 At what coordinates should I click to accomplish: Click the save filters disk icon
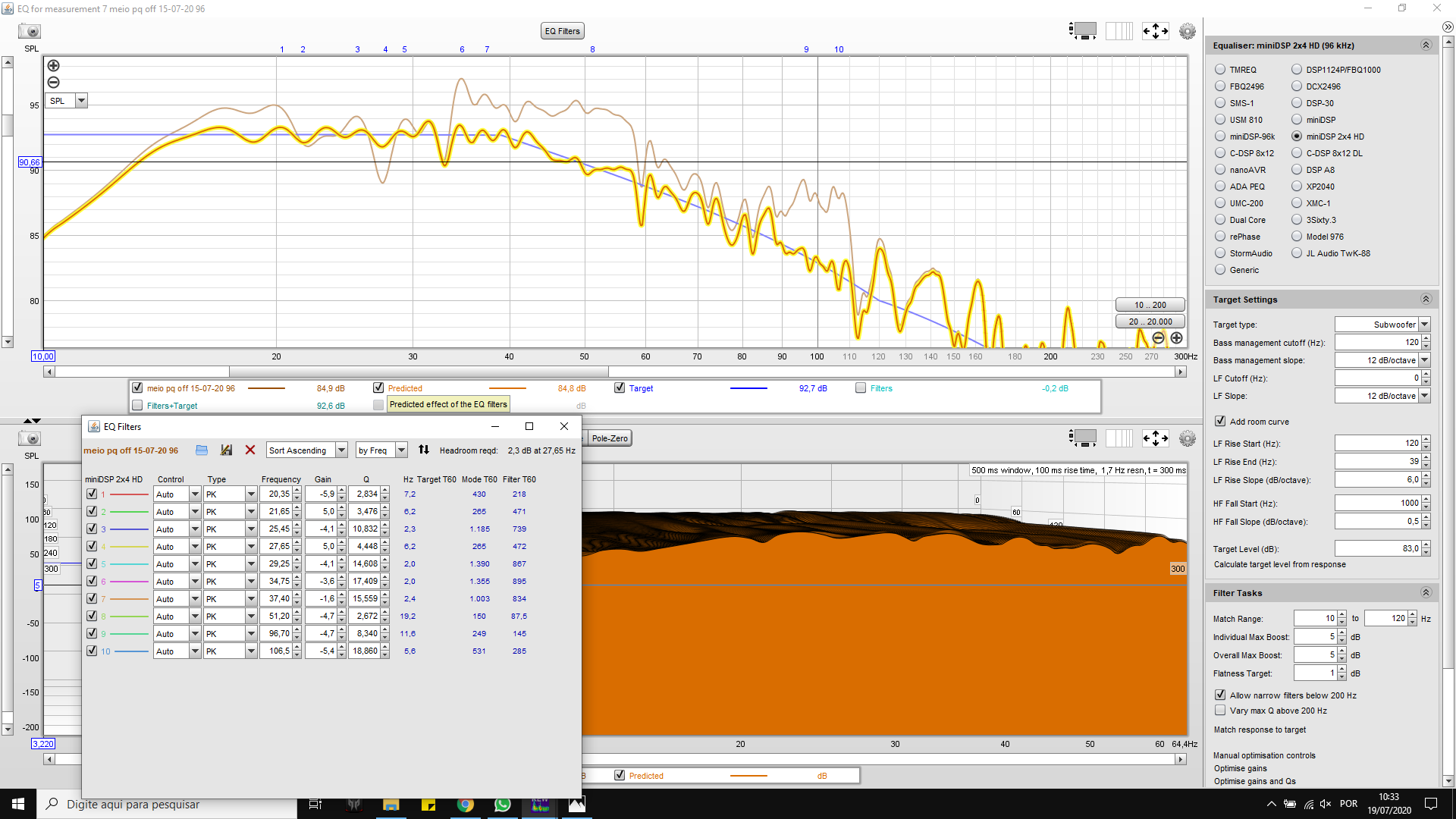[226, 450]
